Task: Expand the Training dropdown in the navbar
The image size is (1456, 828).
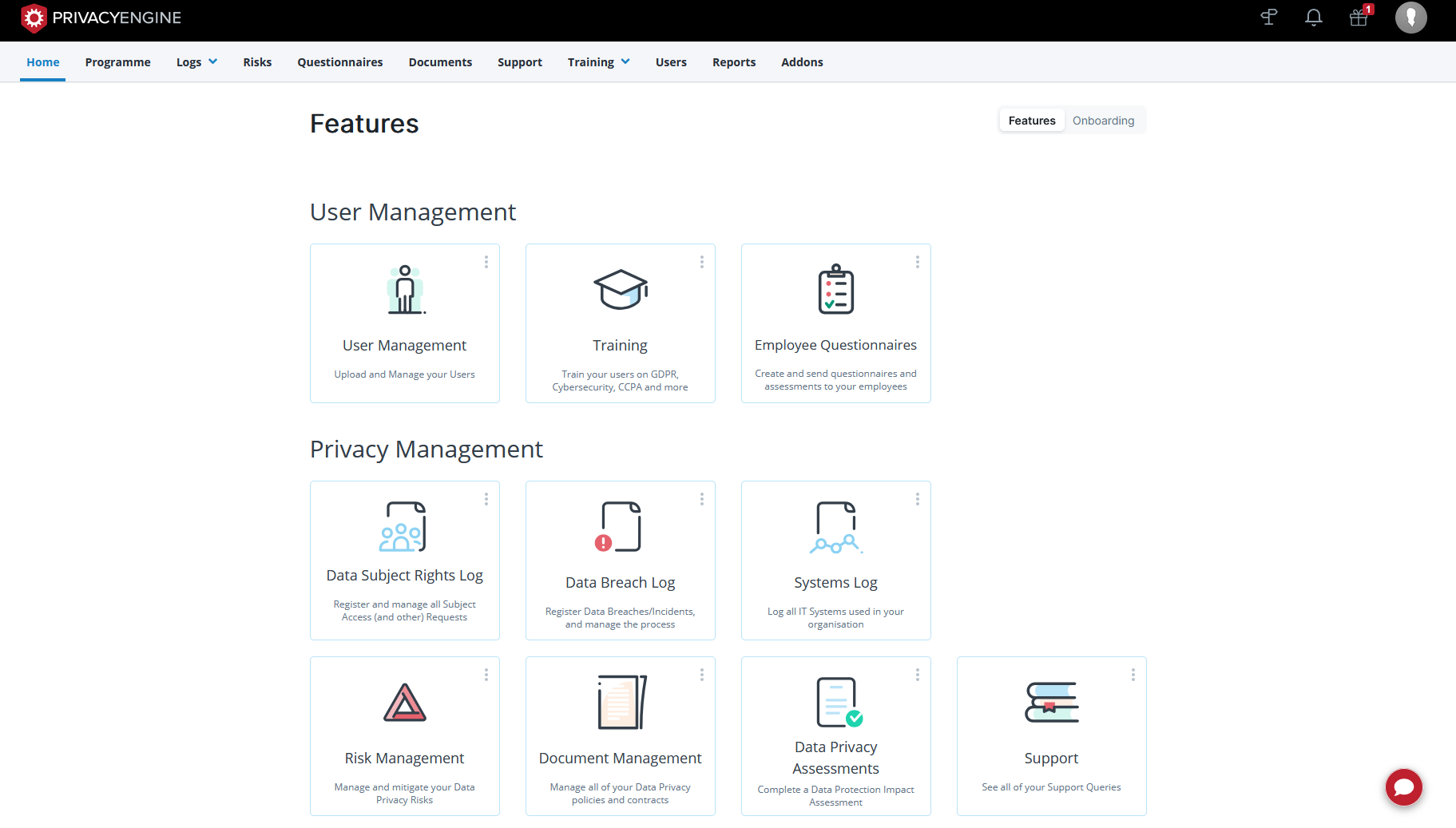Action: 598,61
